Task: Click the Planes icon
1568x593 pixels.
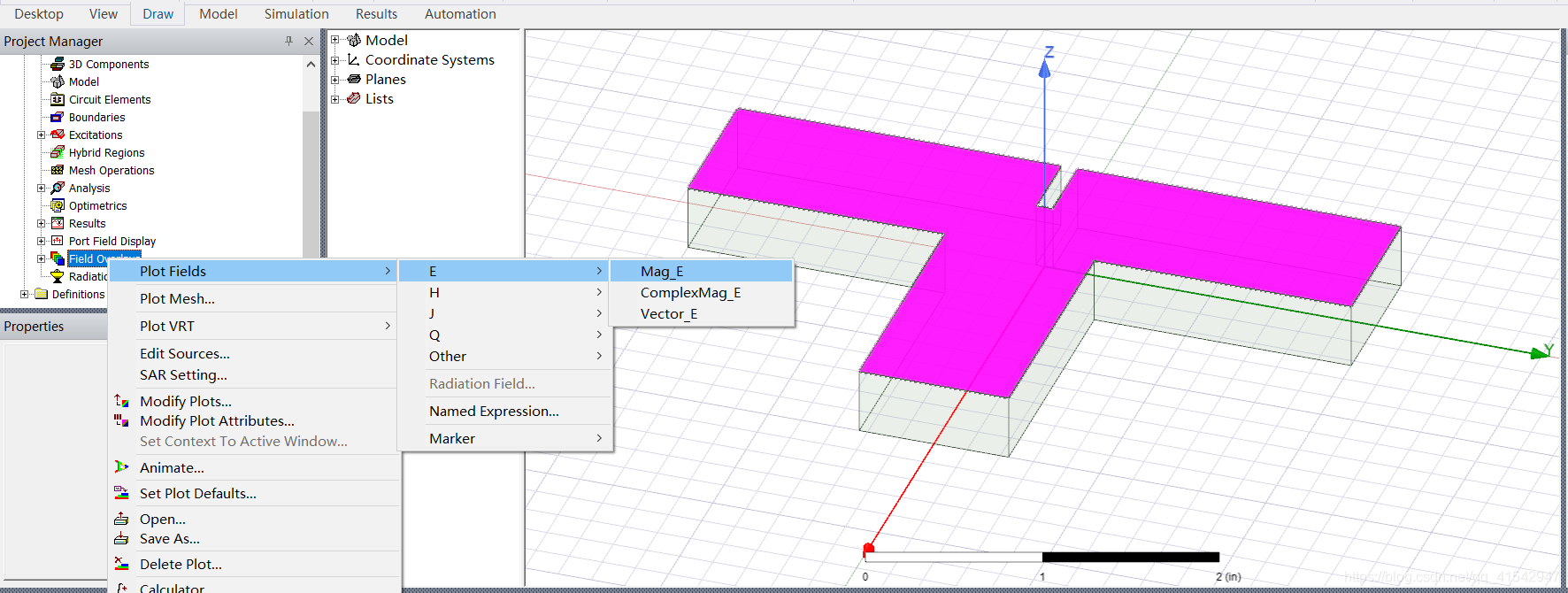Action: click(354, 79)
